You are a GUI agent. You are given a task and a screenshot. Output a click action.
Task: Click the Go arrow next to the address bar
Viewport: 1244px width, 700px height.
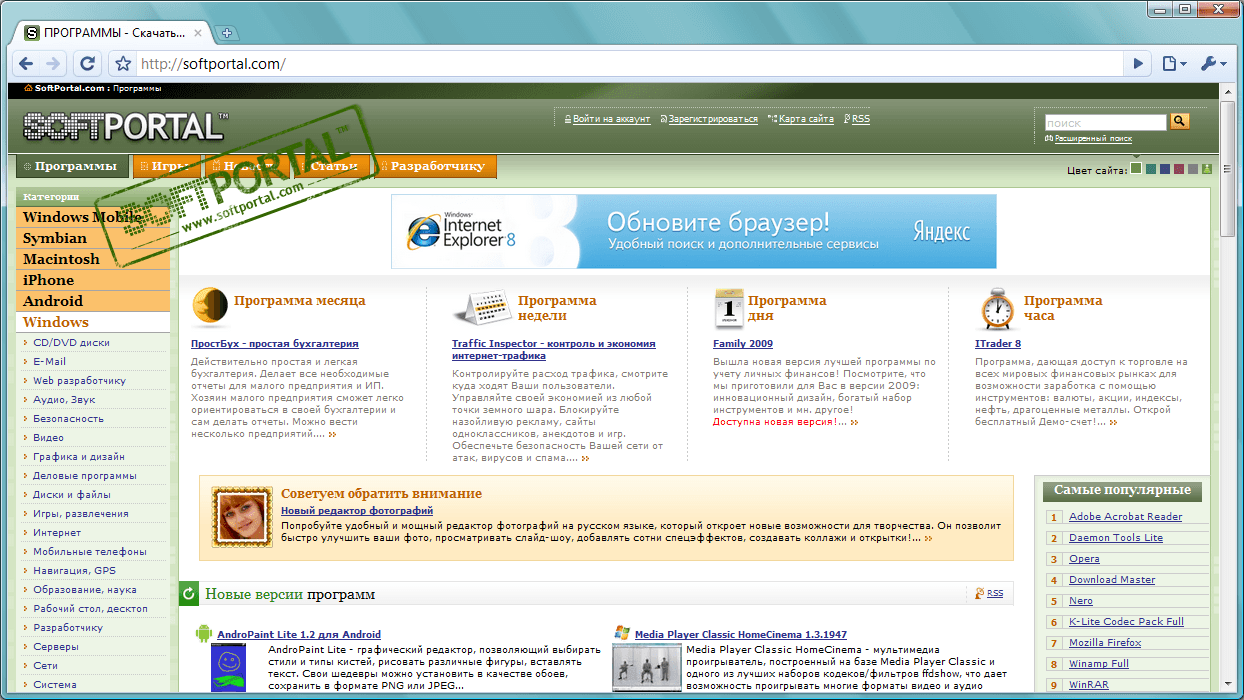1137,64
